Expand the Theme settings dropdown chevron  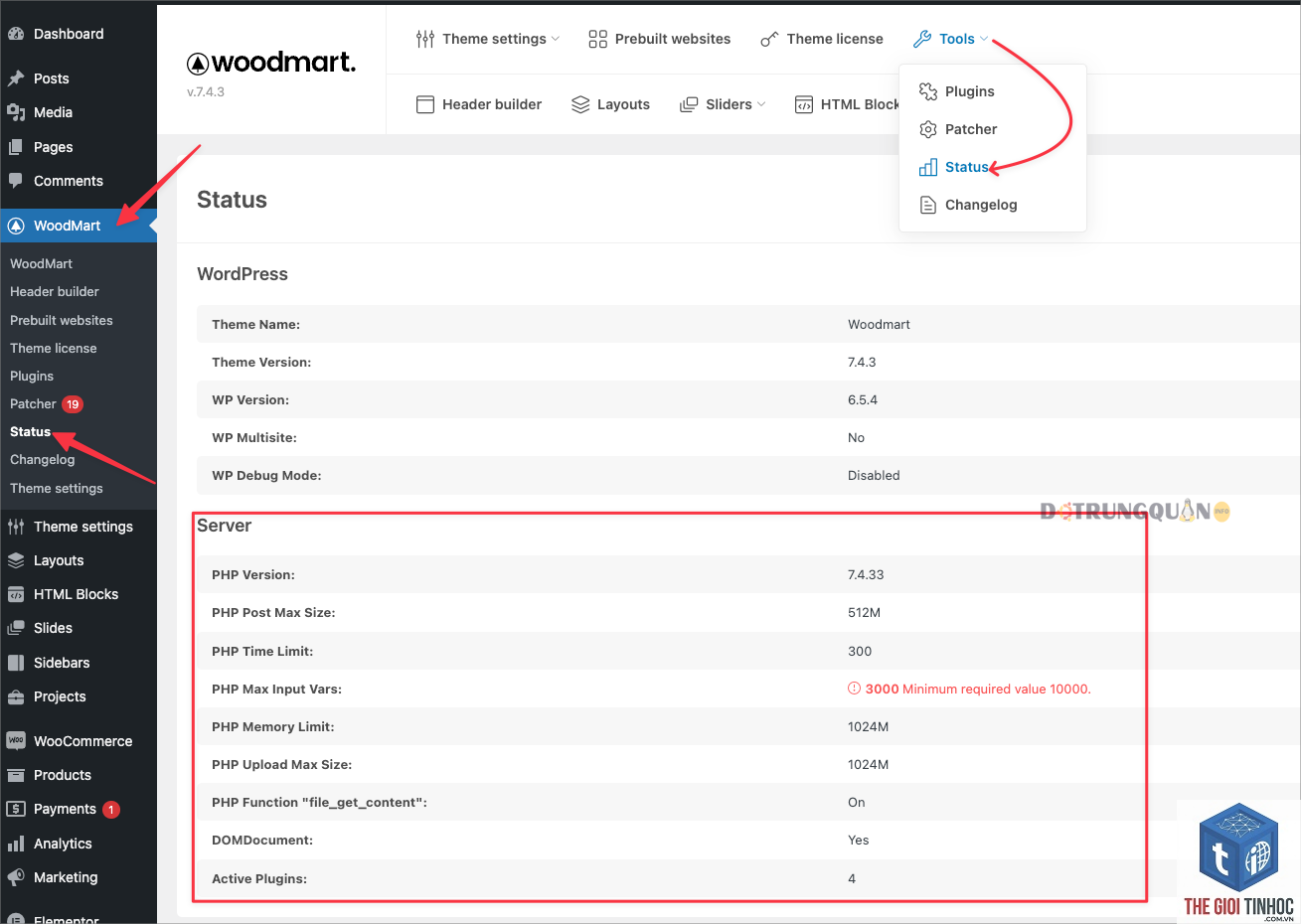tap(556, 39)
